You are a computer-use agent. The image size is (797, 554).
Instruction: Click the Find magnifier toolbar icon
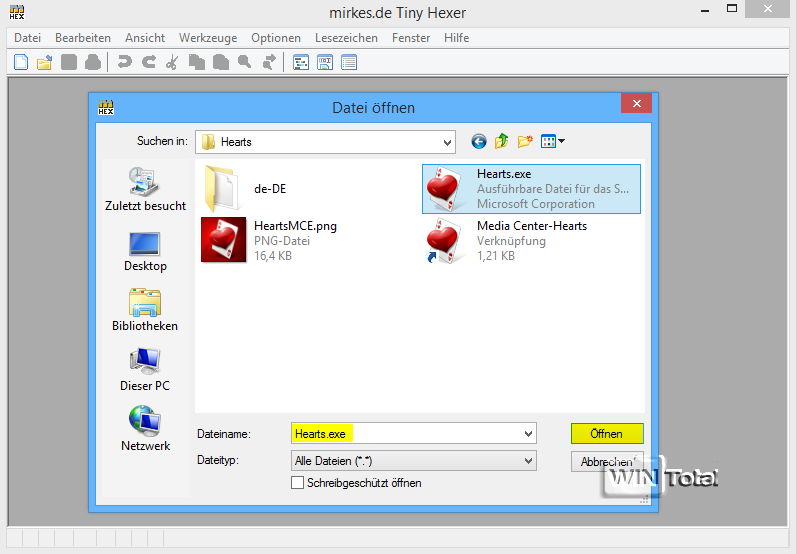pos(244,63)
